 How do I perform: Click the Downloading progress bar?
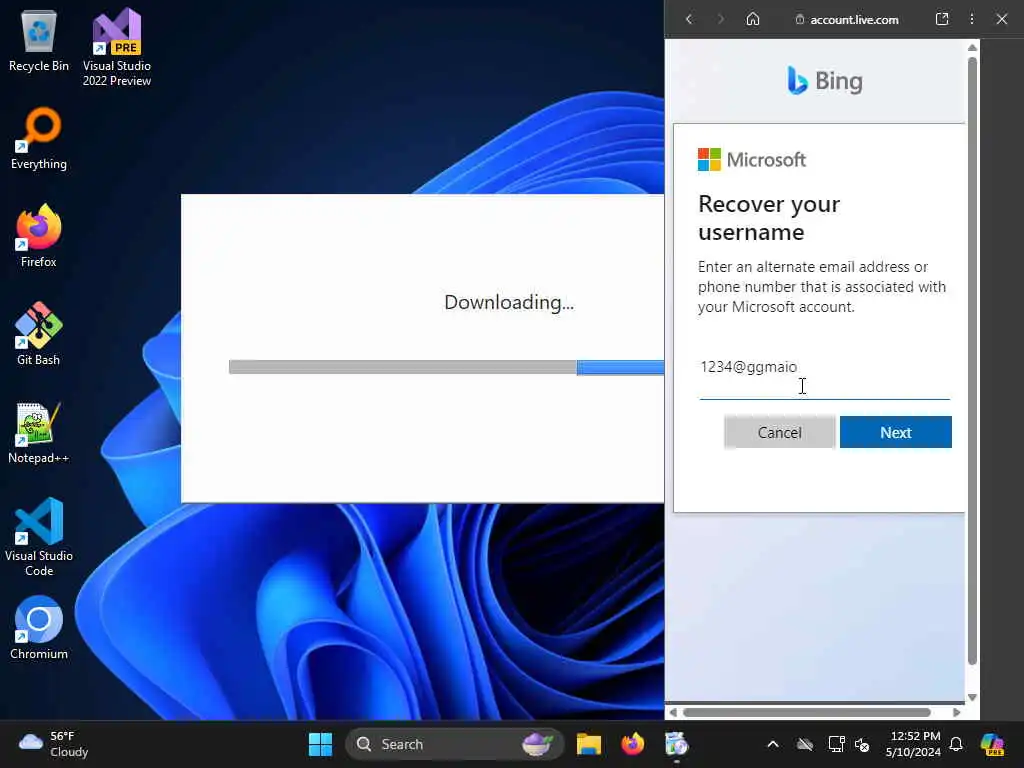coord(446,367)
